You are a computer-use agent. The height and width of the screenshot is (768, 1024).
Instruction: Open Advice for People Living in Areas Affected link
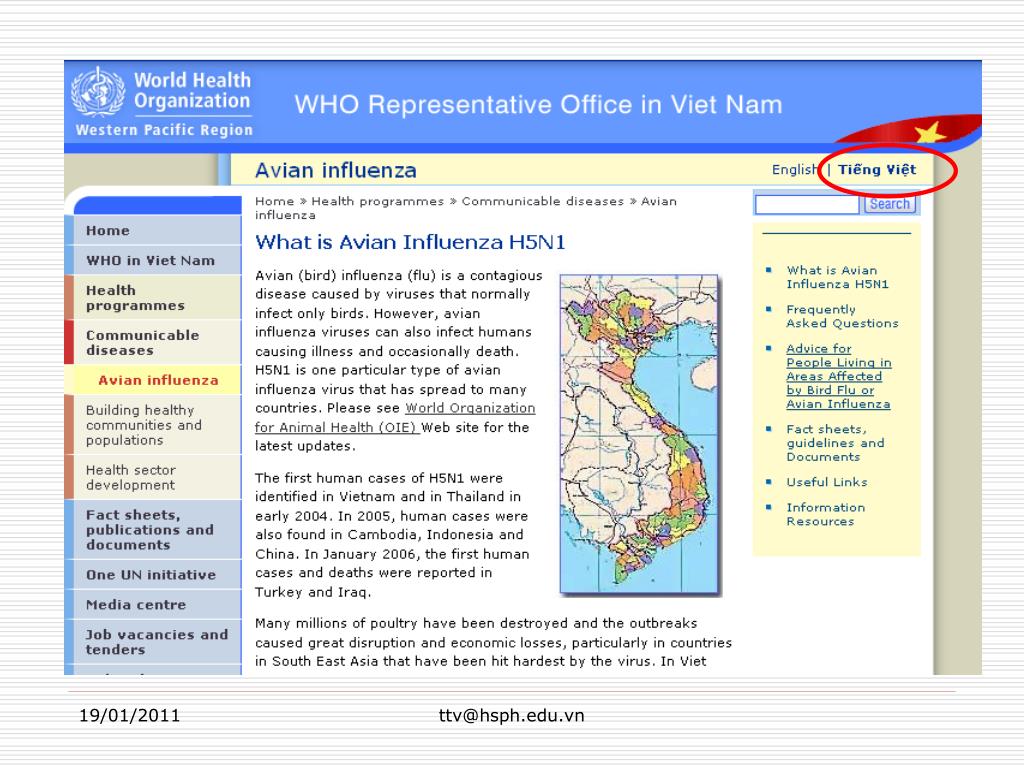pos(839,376)
